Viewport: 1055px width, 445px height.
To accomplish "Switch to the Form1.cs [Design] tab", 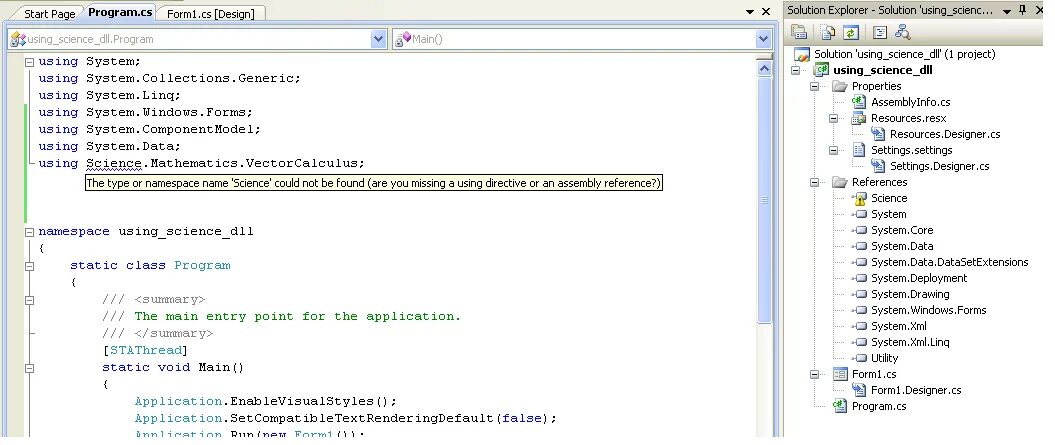I will [x=211, y=13].
